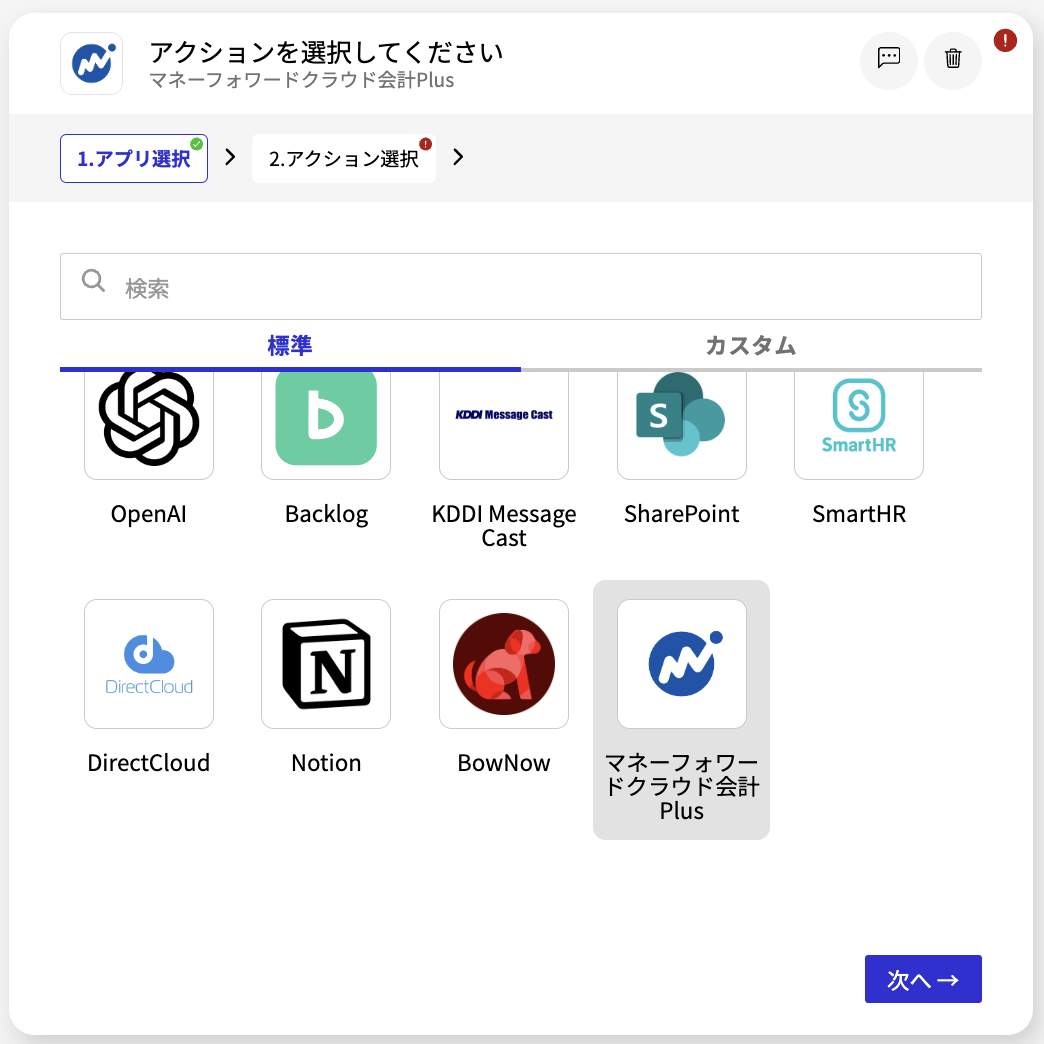This screenshot has width=1044, height=1044.
Task: Click the BowNow label text
Action: tap(504, 763)
